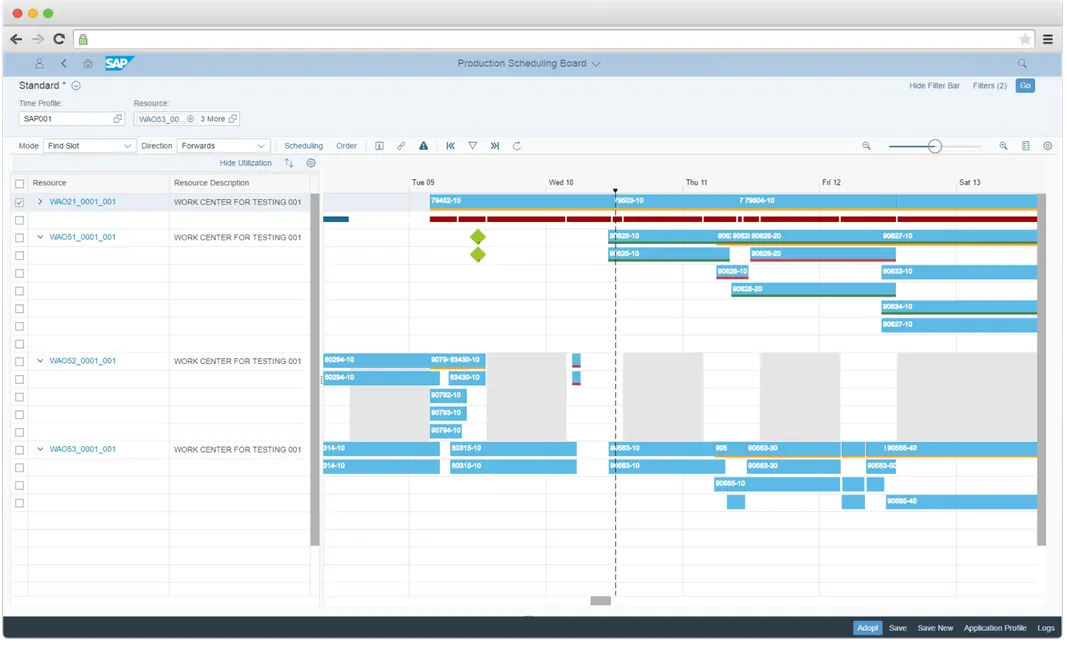Collapse the WAO53_0001_001 resource row
This screenshot has height=646, width=1067.
[x=40, y=450]
